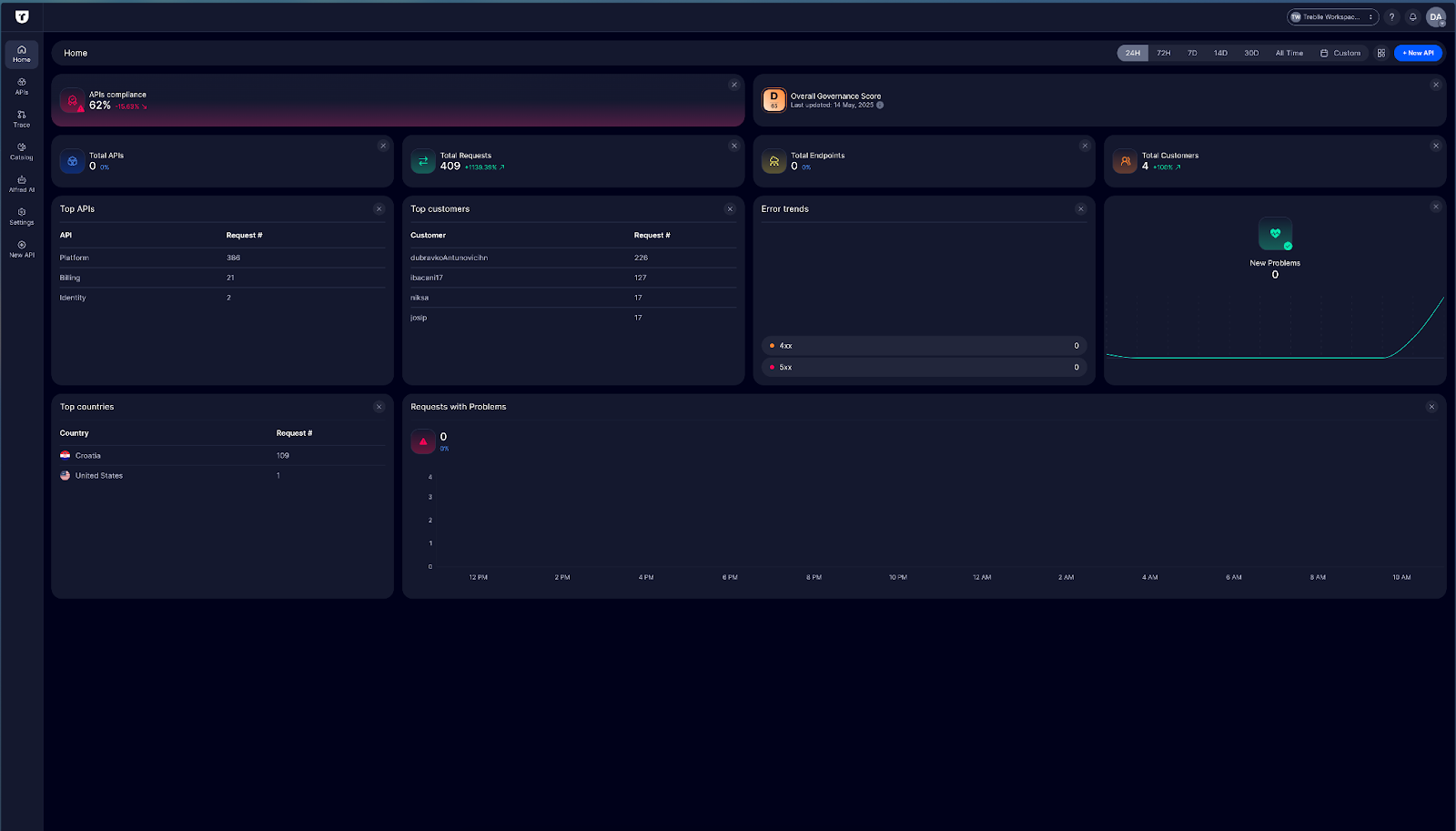Image resolution: width=1456 pixels, height=831 pixels.
Task: Dismiss the Top customers widget
Action: coord(730,209)
